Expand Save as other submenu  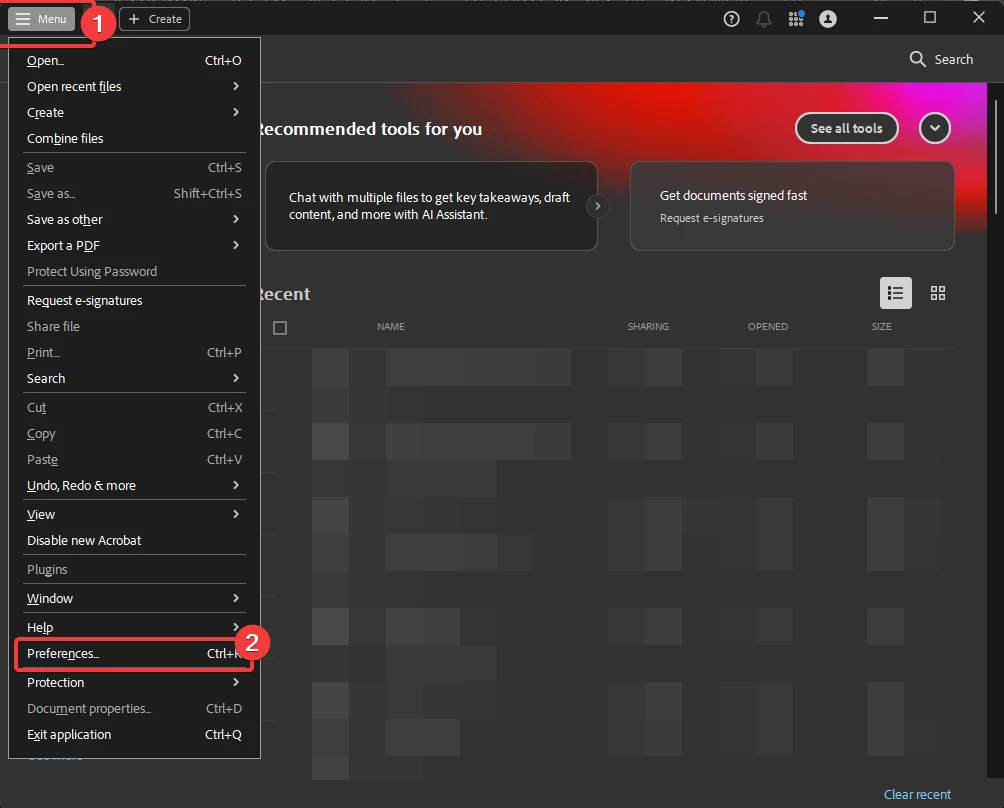134,220
